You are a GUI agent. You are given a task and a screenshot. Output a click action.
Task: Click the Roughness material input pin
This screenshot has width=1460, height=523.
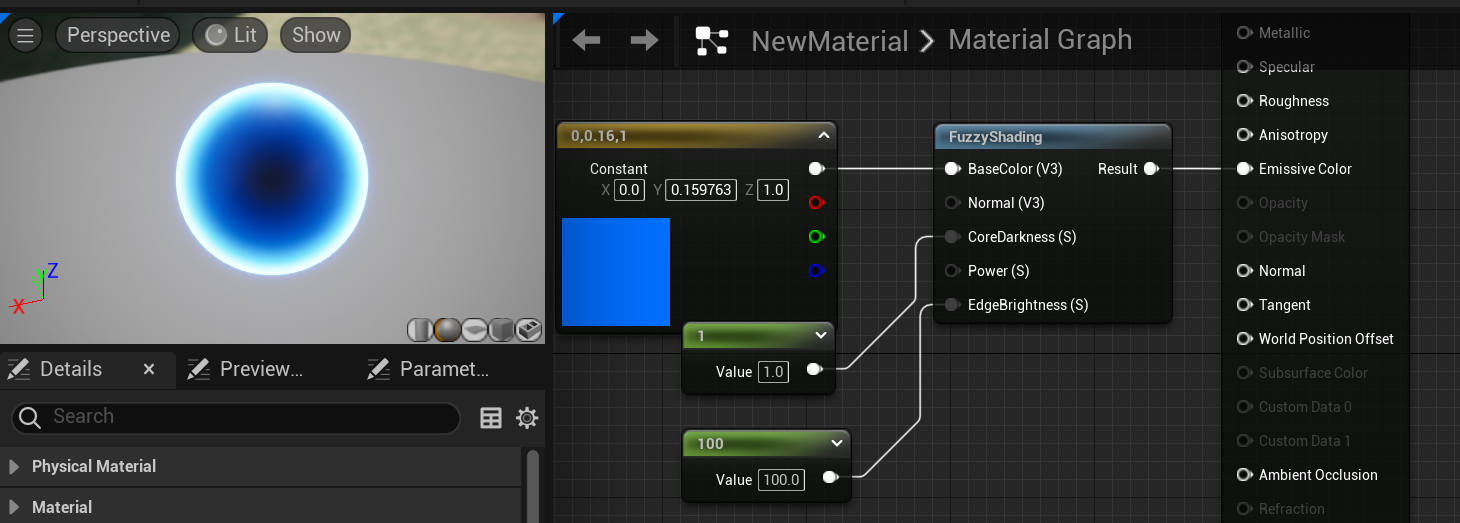coord(1244,101)
